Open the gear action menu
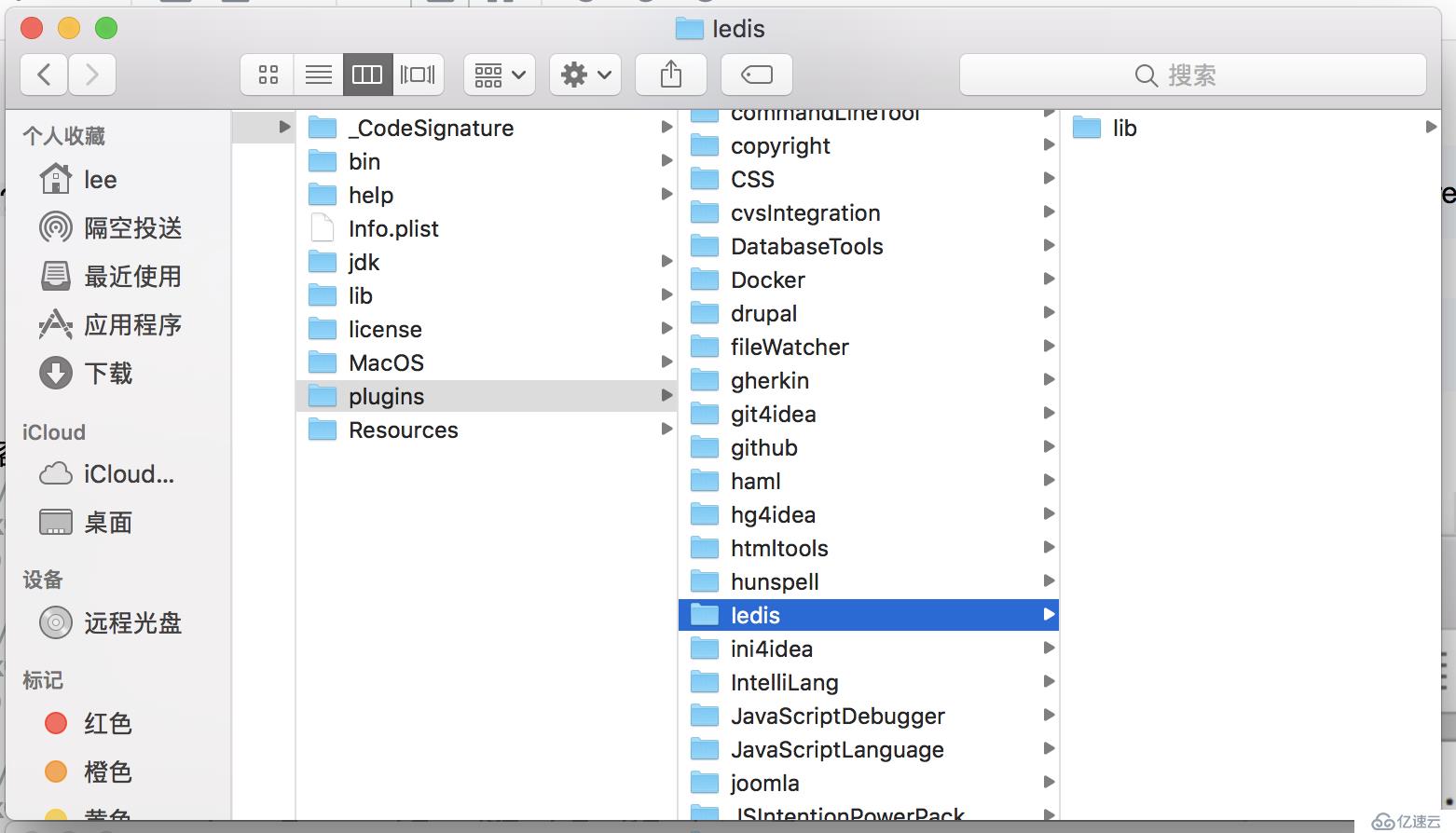The height and width of the screenshot is (833, 1456). 585,75
